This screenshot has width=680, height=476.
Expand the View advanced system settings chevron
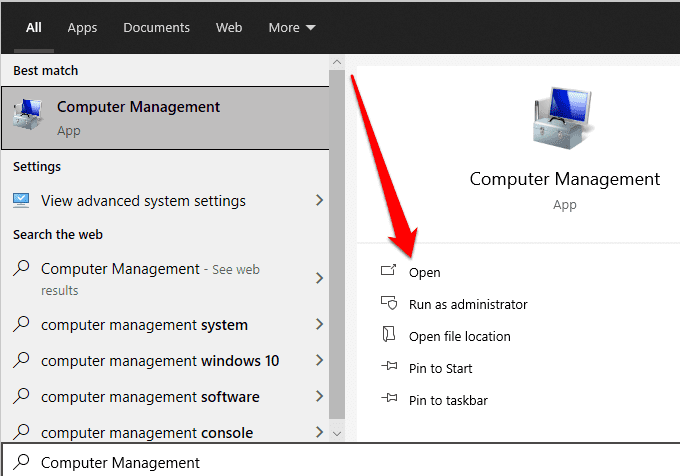319,201
